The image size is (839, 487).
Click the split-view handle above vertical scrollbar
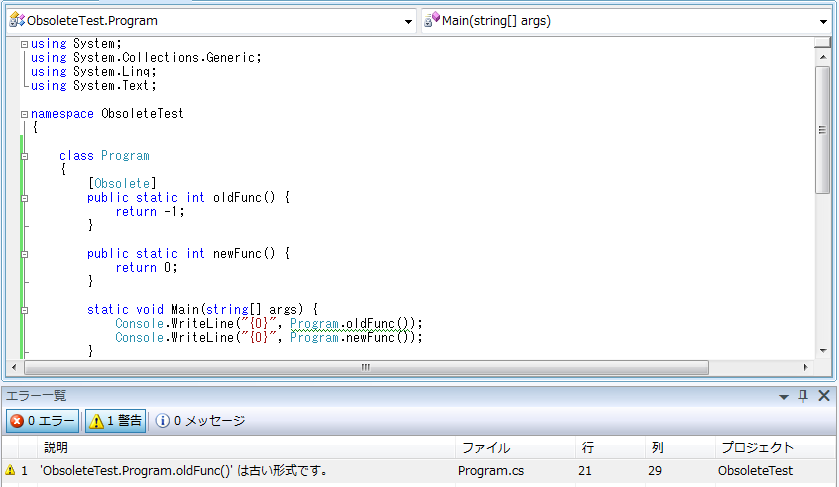pyautogui.click(x=823, y=43)
